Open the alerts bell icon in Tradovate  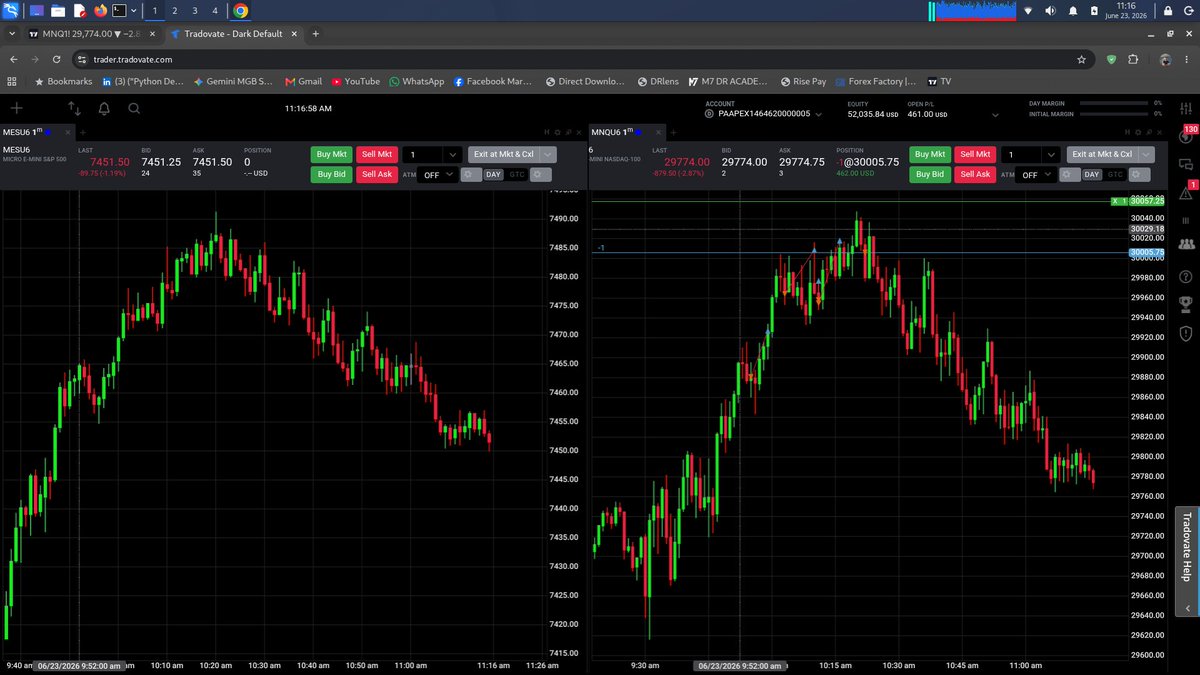click(104, 108)
